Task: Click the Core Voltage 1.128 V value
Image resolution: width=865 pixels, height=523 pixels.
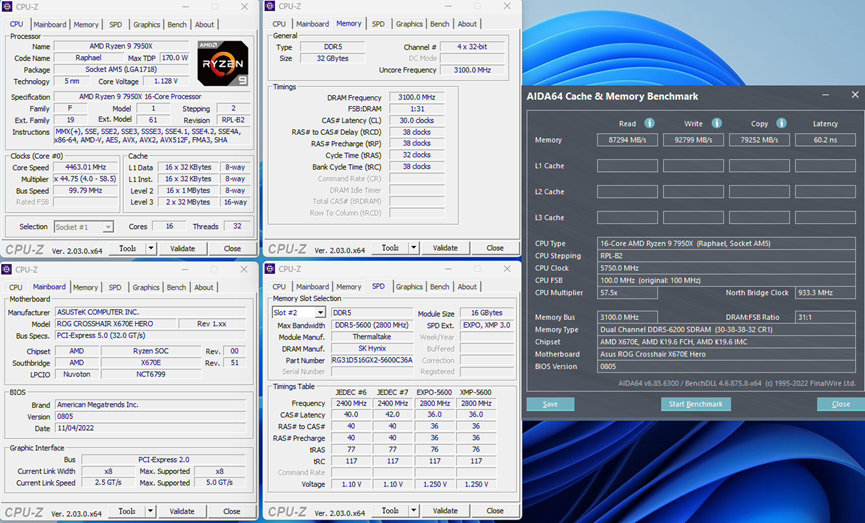Action: tap(166, 81)
